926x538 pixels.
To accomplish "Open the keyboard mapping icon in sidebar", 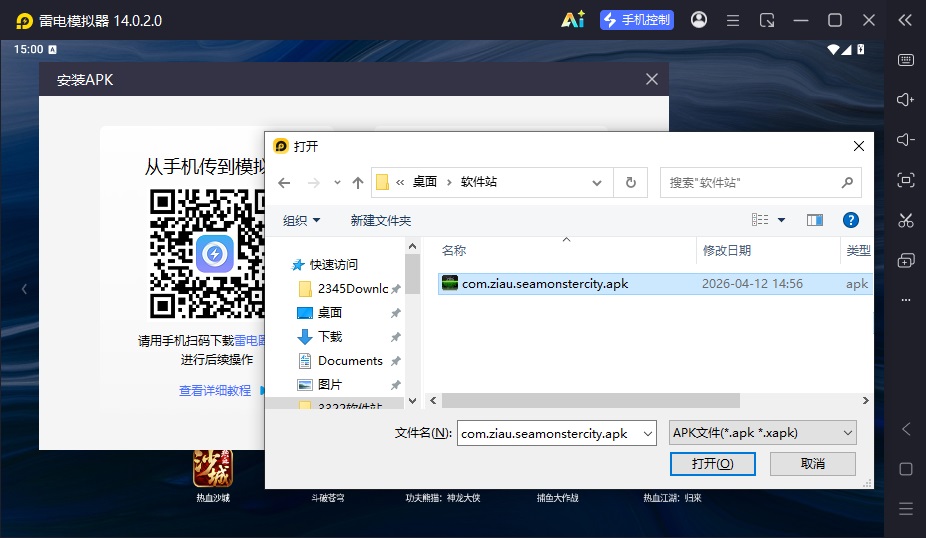I will click(905, 60).
